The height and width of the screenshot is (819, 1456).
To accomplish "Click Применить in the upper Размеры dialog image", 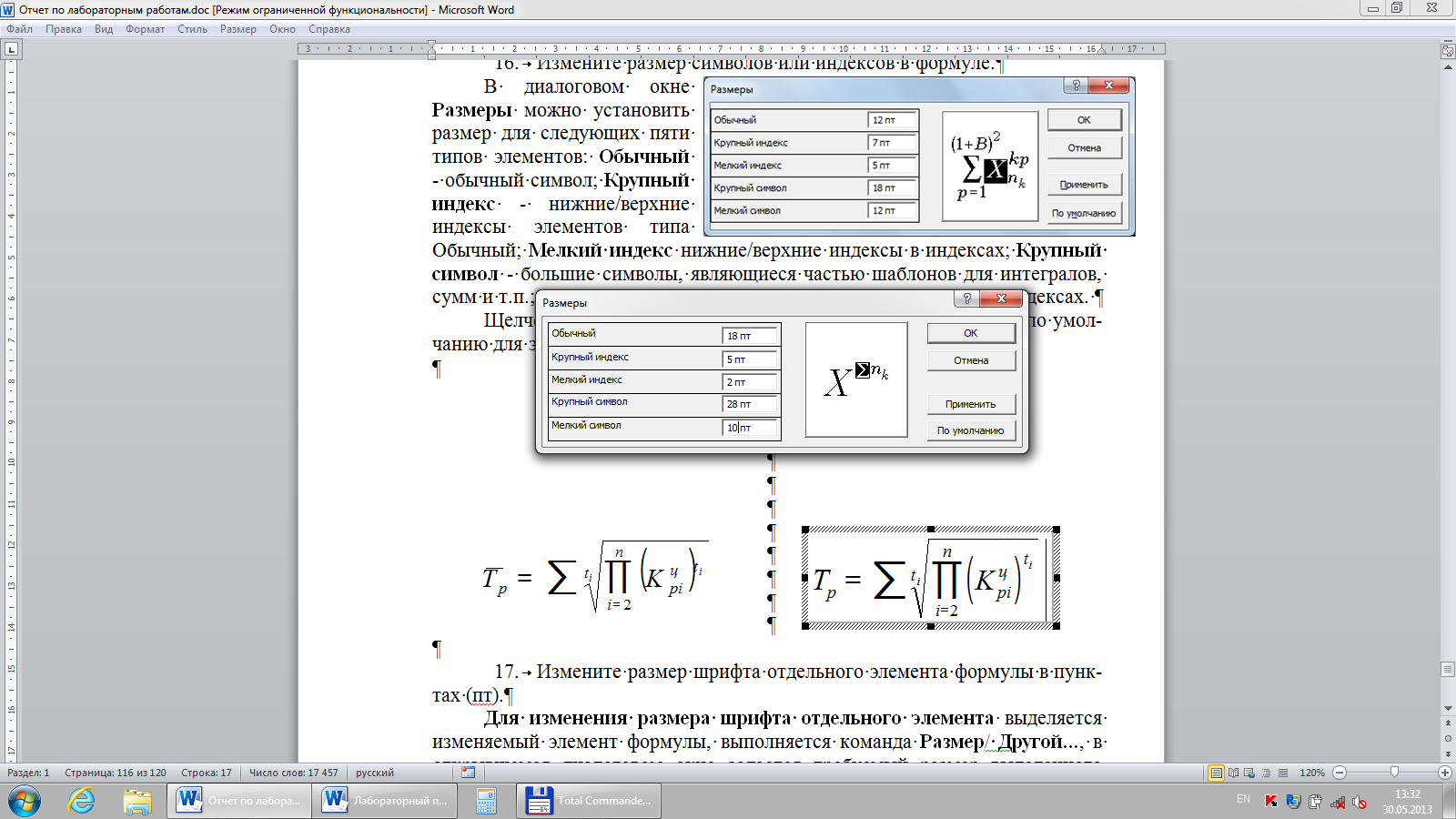I will [x=1084, y=185].
